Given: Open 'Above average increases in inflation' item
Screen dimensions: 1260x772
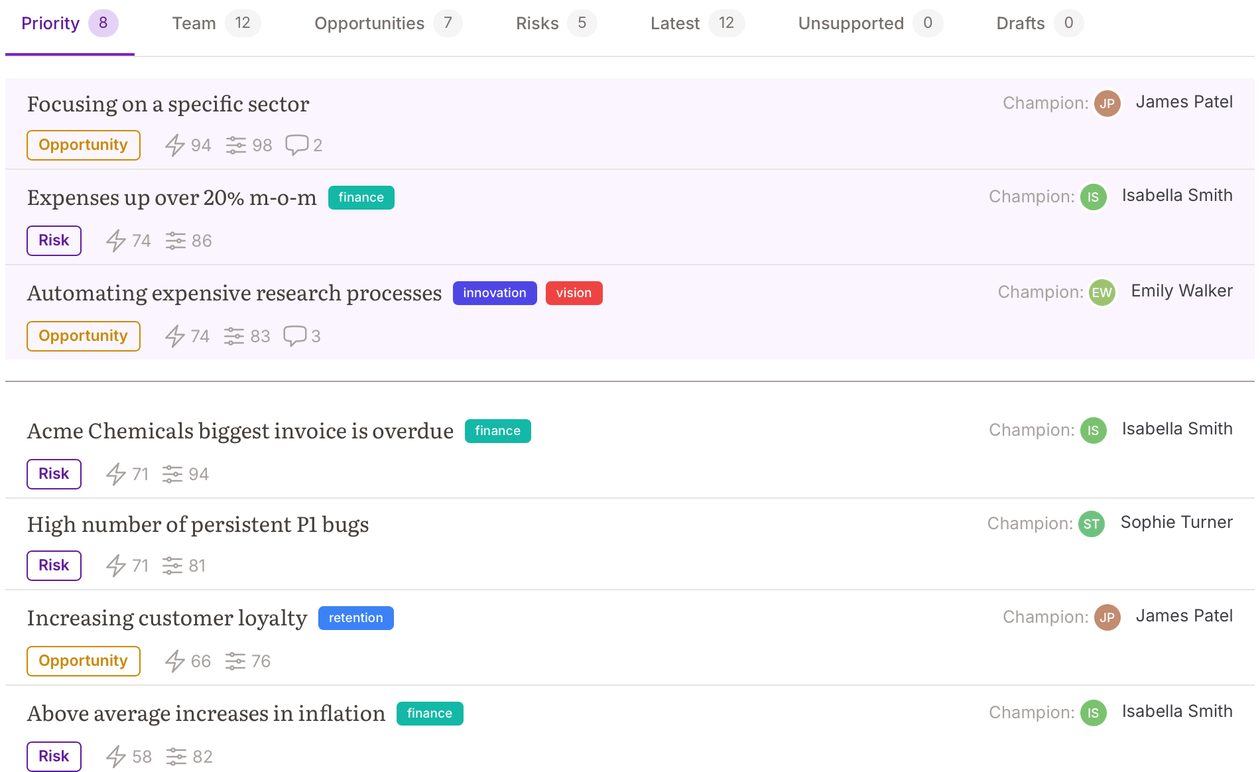Looking at the screenshot, I should pyautogui.click(x=206, y=714).
